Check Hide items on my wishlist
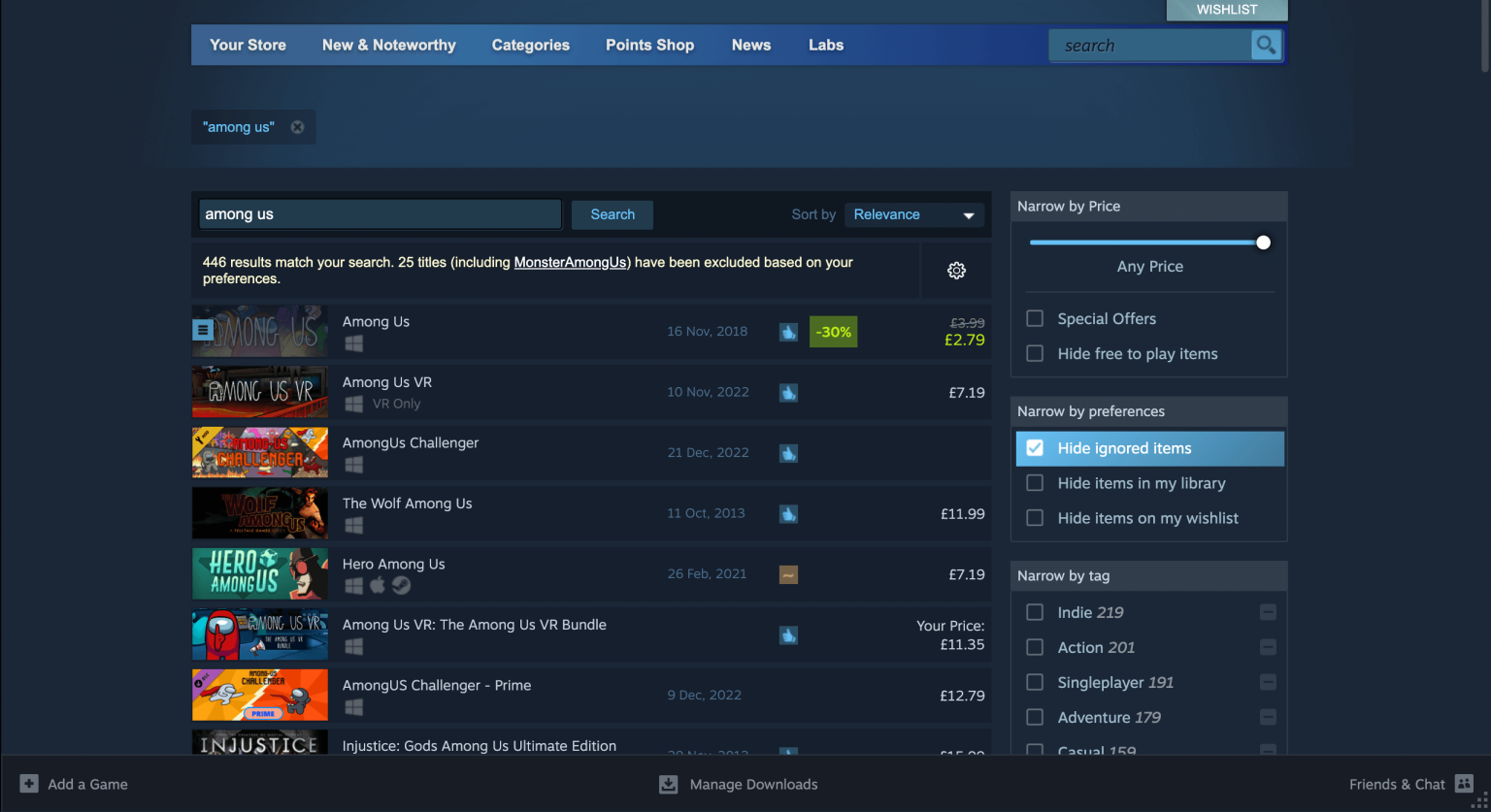This screenshot has width=1491, height=812. click(1035, 518)
